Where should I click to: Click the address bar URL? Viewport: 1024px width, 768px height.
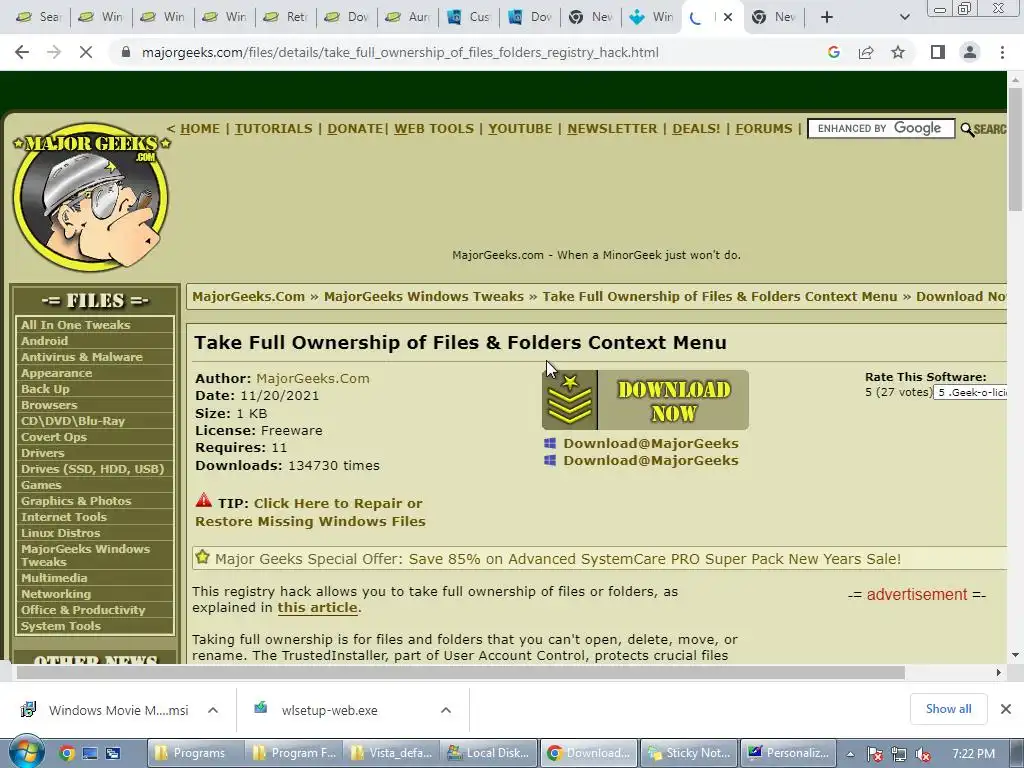point(400,52)
